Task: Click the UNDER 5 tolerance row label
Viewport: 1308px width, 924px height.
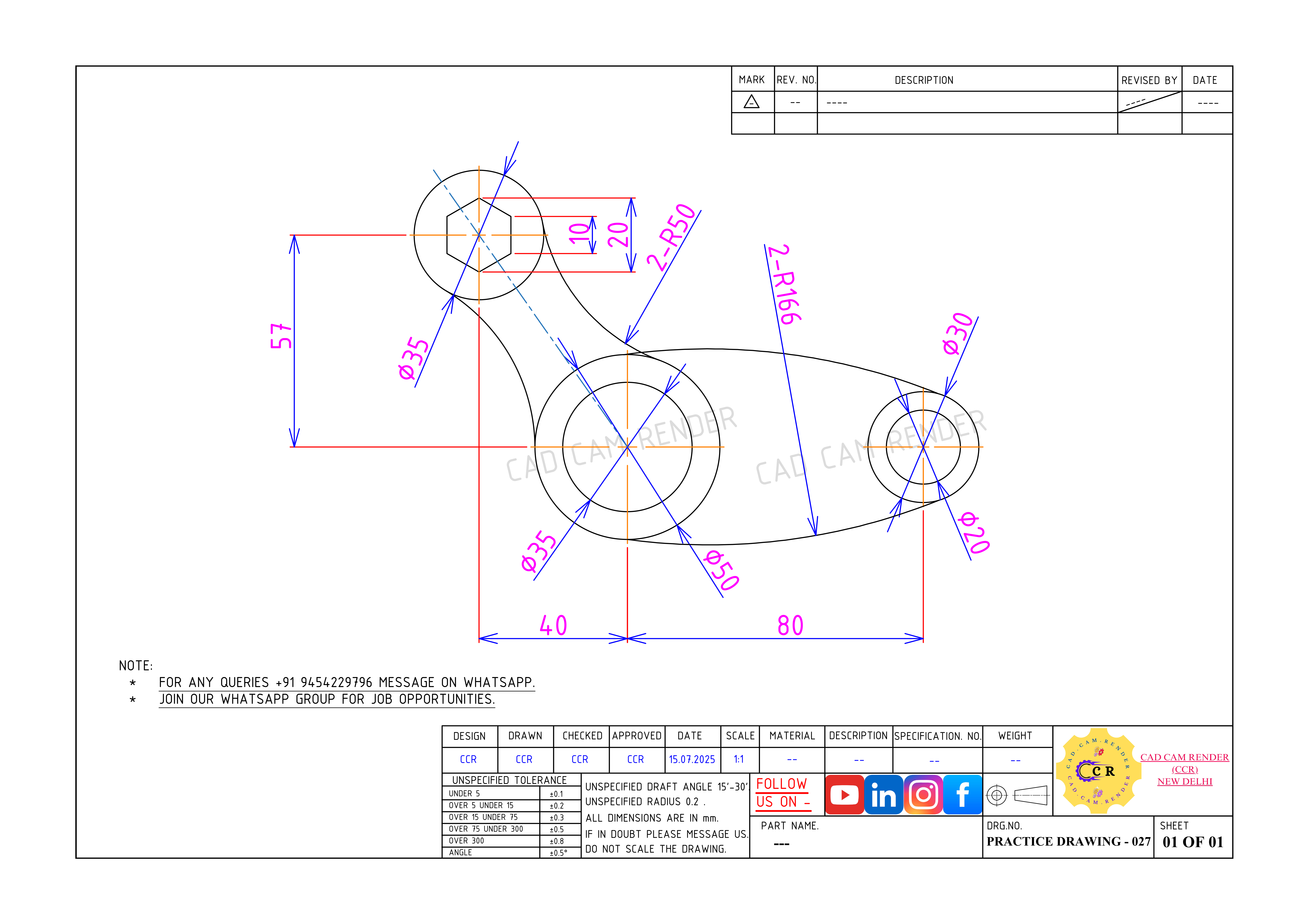Action: [464, 794]
